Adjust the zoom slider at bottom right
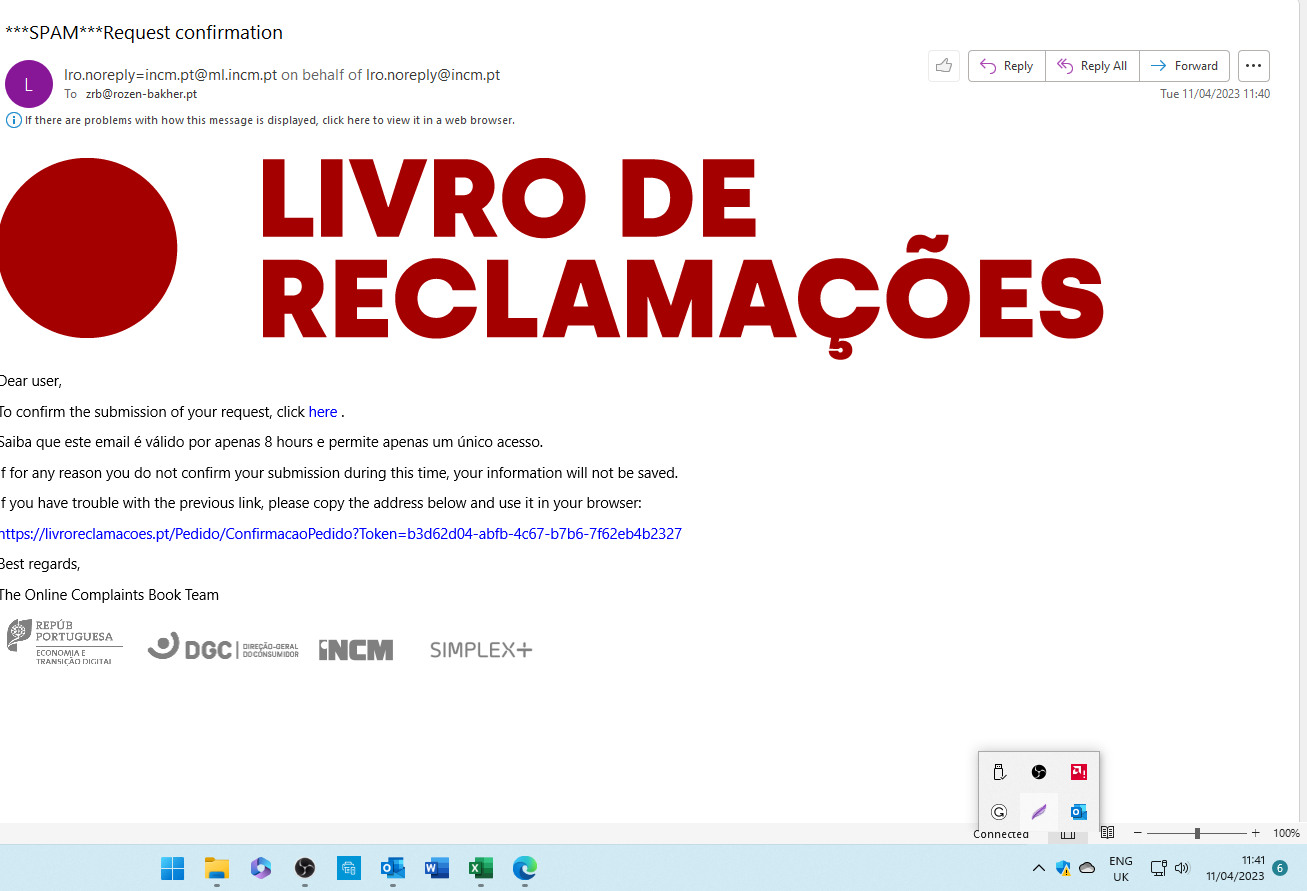The width and height of the screenshot is (1307, 891). coord(1197,832)
